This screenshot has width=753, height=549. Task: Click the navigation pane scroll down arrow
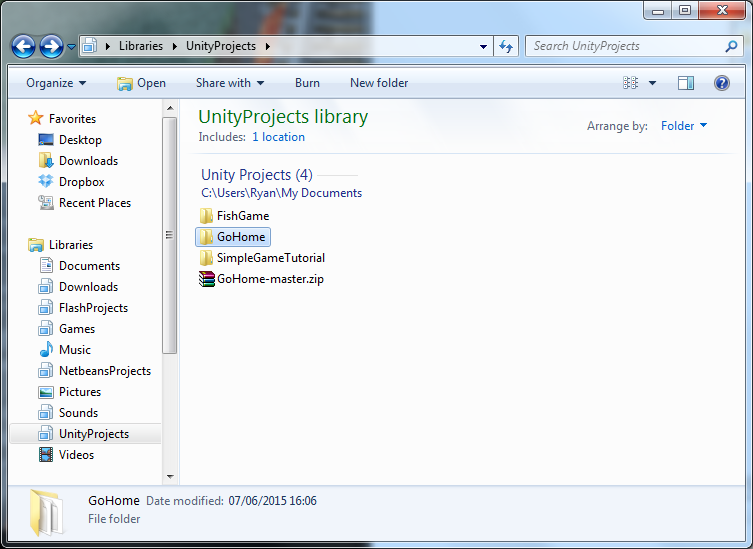coord(170,476)
